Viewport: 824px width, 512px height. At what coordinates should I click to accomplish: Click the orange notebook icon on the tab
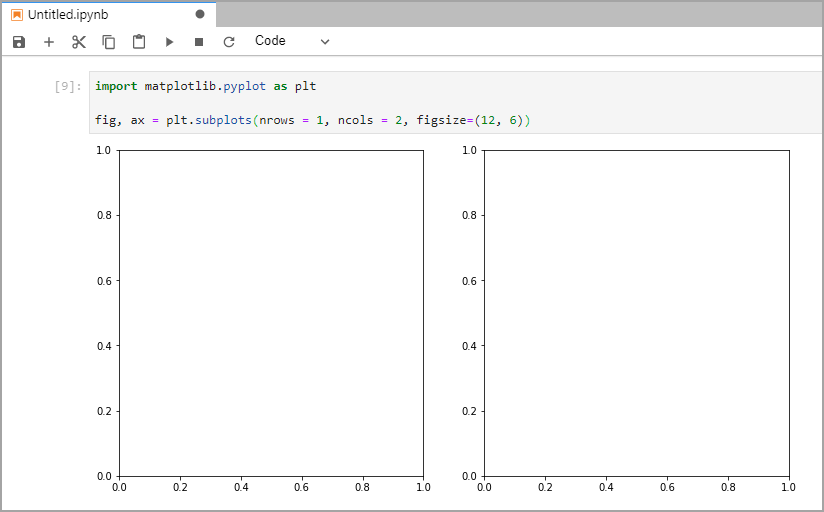(17, 15)
